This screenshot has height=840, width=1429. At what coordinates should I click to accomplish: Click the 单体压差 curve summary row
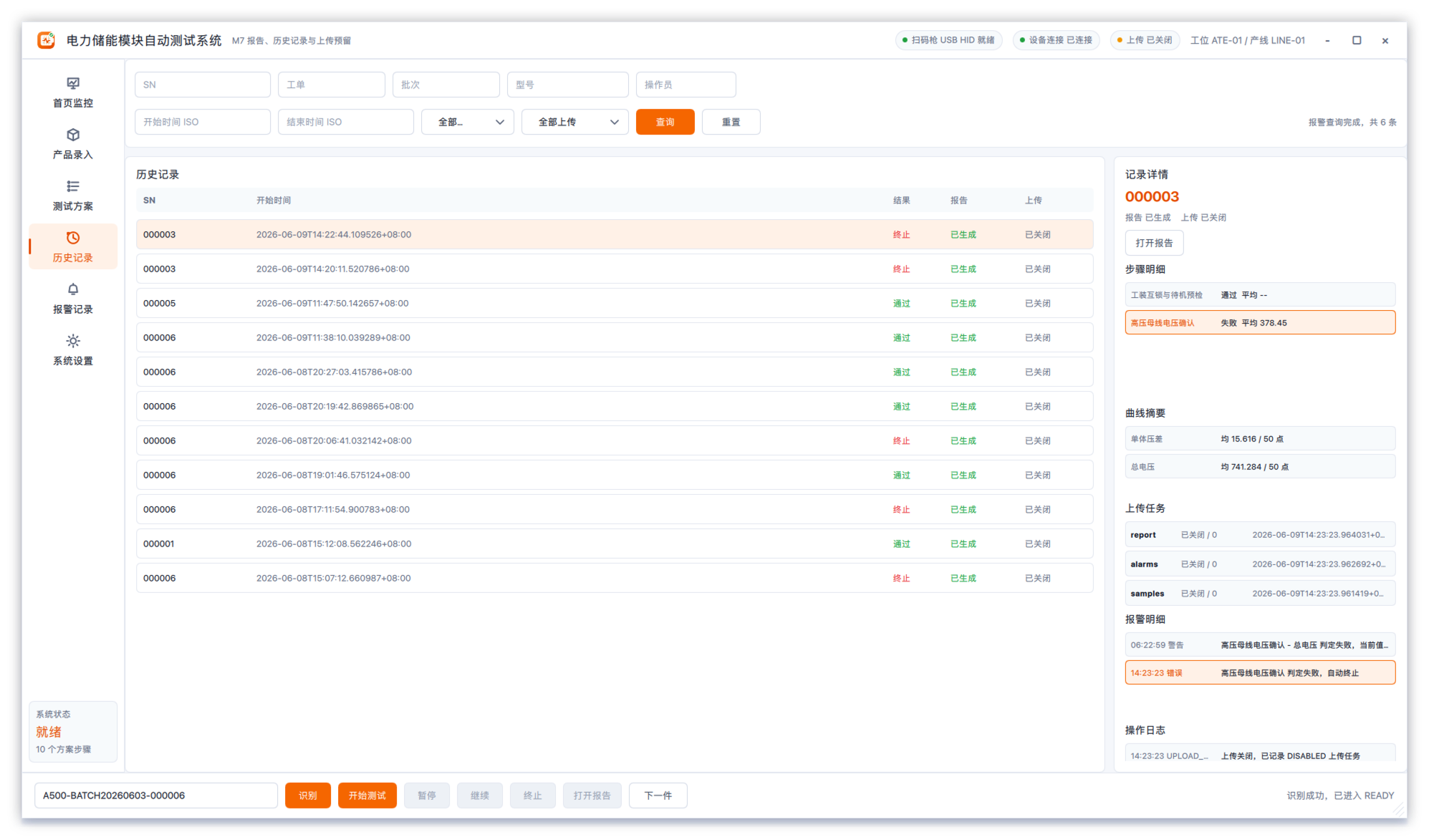(1260, 439)
